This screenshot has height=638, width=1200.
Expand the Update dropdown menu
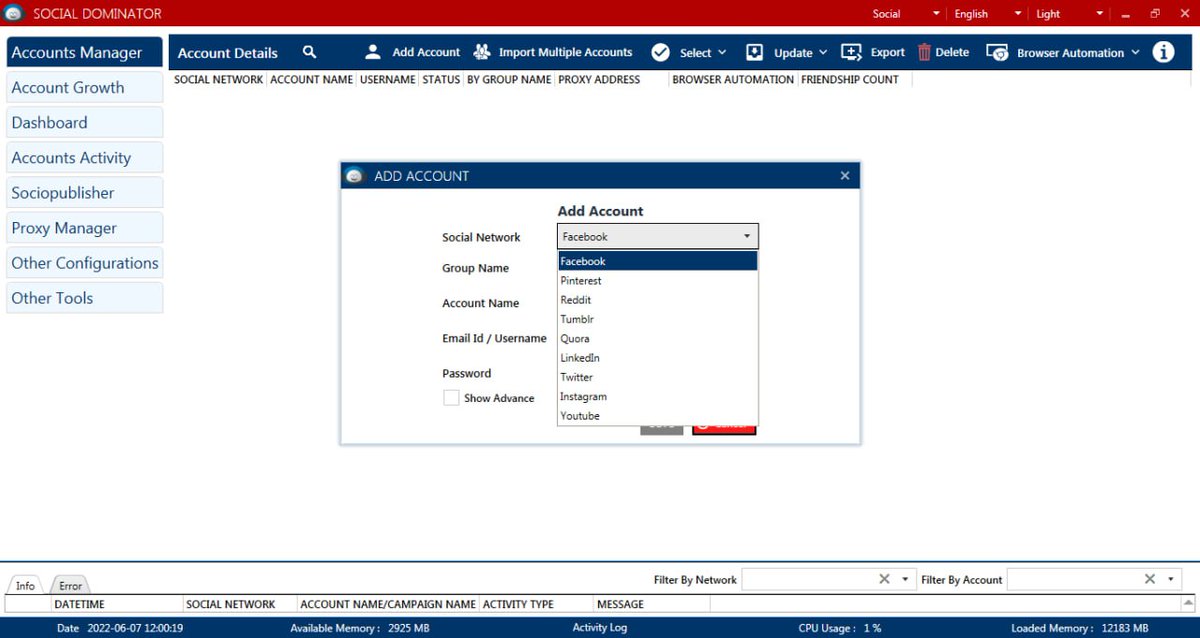click(x=823, y=53)
